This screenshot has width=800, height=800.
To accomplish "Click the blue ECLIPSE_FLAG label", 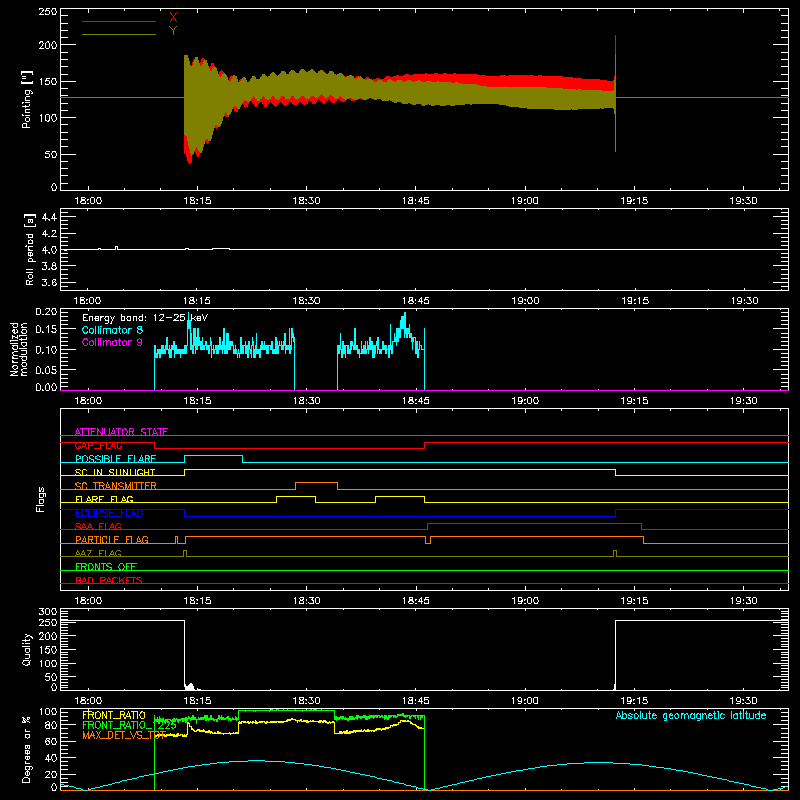I will pos(109,513).
